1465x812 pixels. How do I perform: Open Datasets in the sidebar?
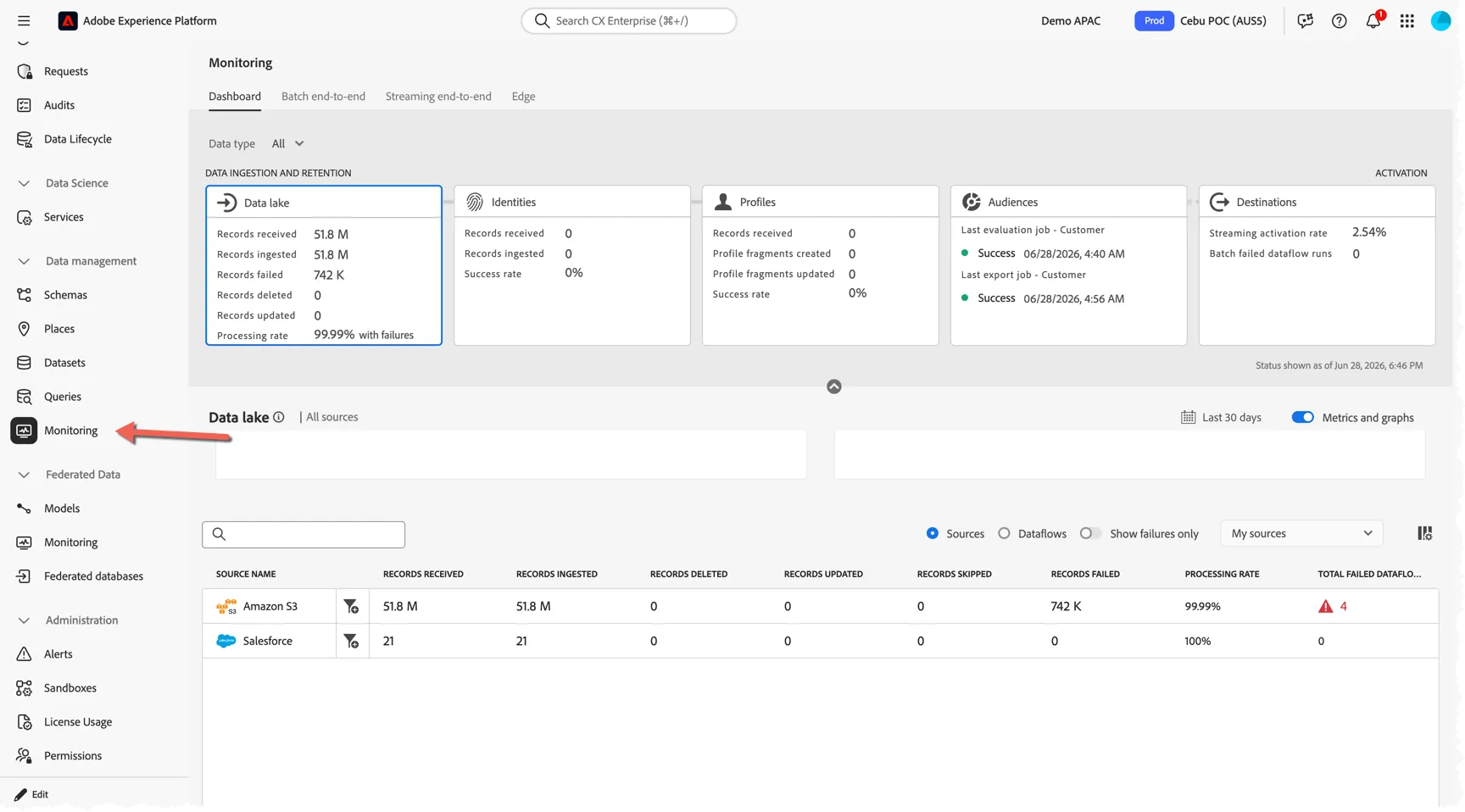point(64,363)
